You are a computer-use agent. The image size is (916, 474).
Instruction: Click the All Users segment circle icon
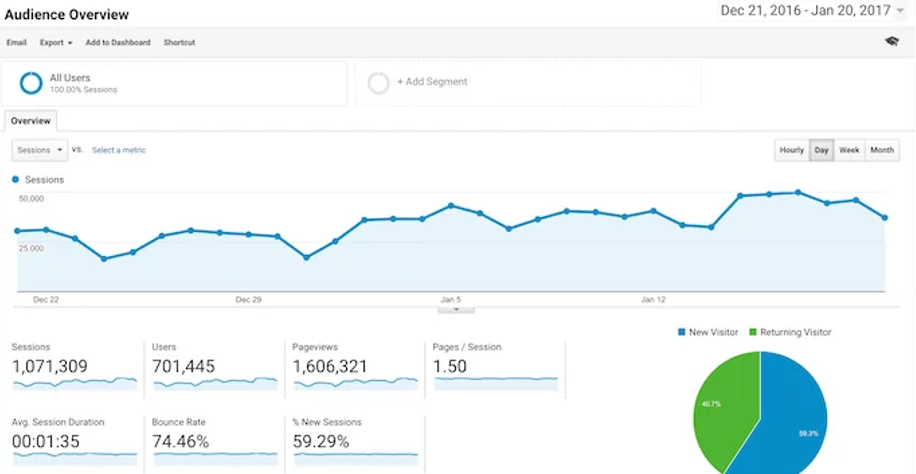coord(31,83)
